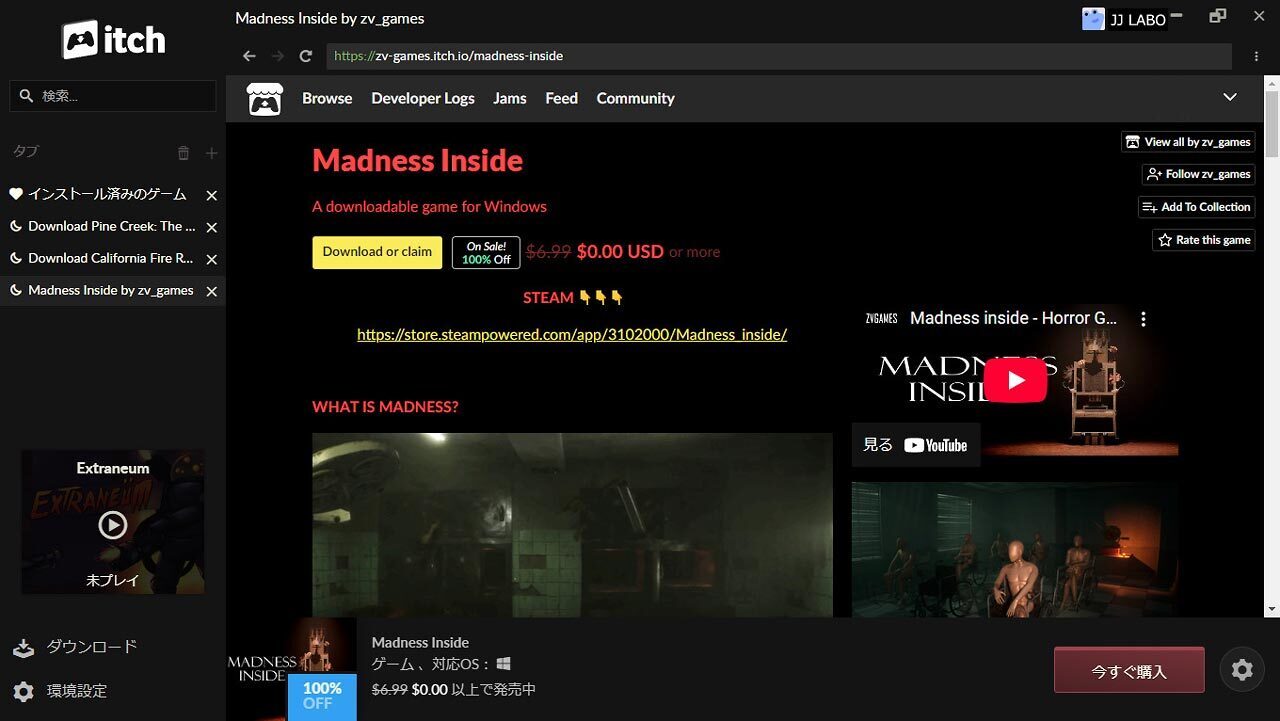
Task: Open 環境設定 preferences
Action: coord(60,691)
